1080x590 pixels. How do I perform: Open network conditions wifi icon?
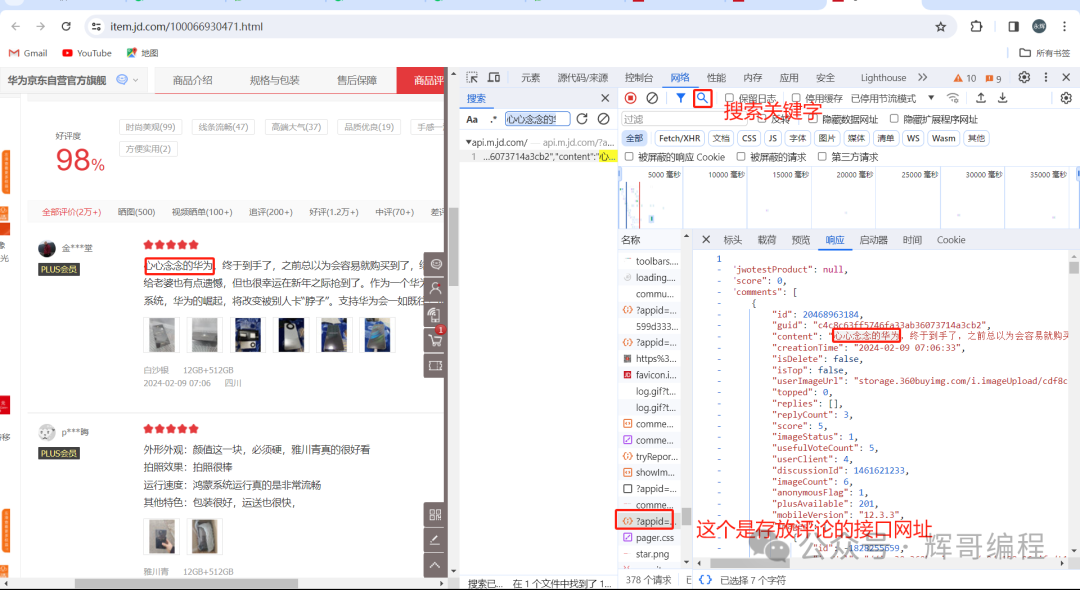click(x=953, y=98)
